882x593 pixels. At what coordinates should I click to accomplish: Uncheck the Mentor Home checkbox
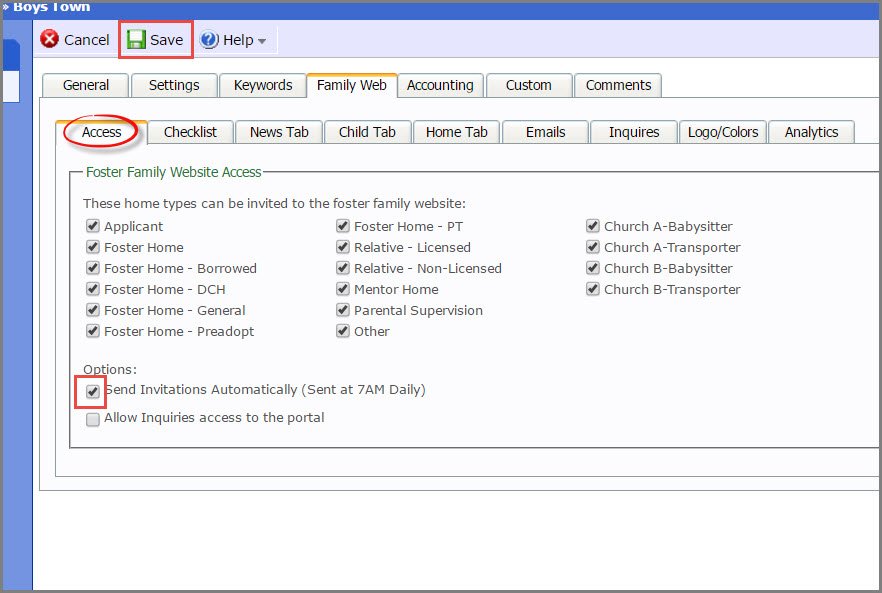[343, 289]
